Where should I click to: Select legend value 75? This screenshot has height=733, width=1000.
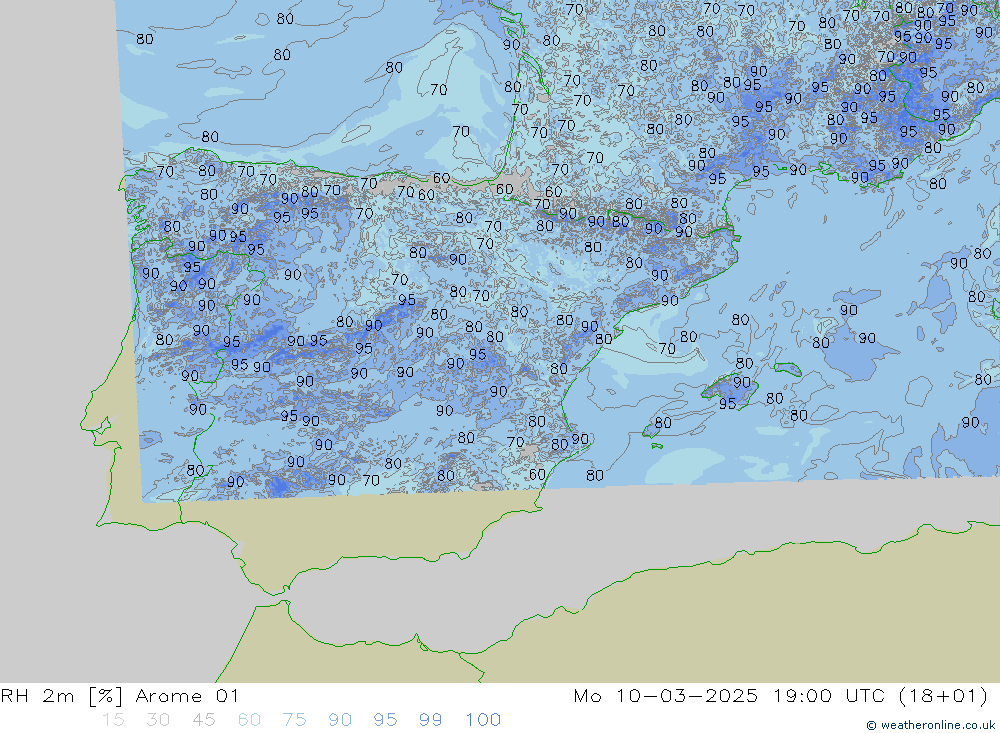click(x=295, y=720)
